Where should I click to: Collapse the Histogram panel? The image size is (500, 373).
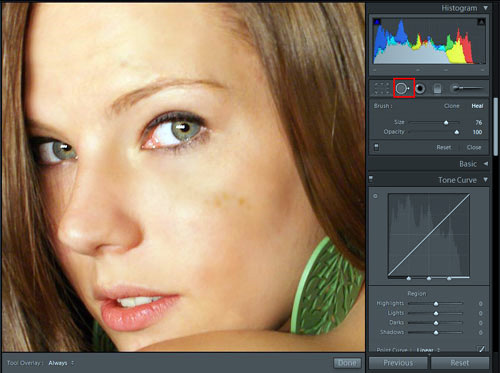tap(486, 8)
